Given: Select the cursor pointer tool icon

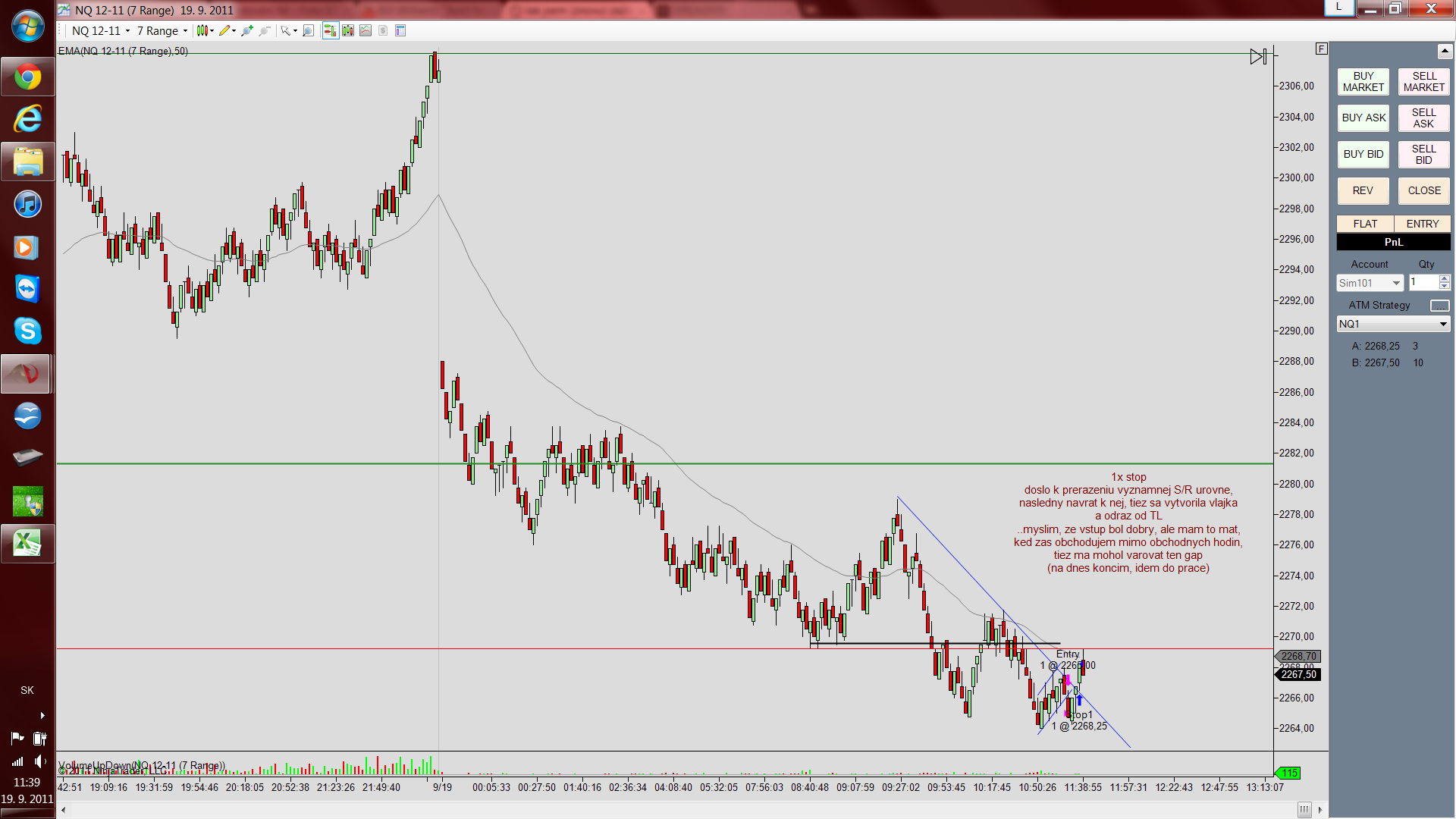Looking at the screenshot, I should [x=285, y=31].
